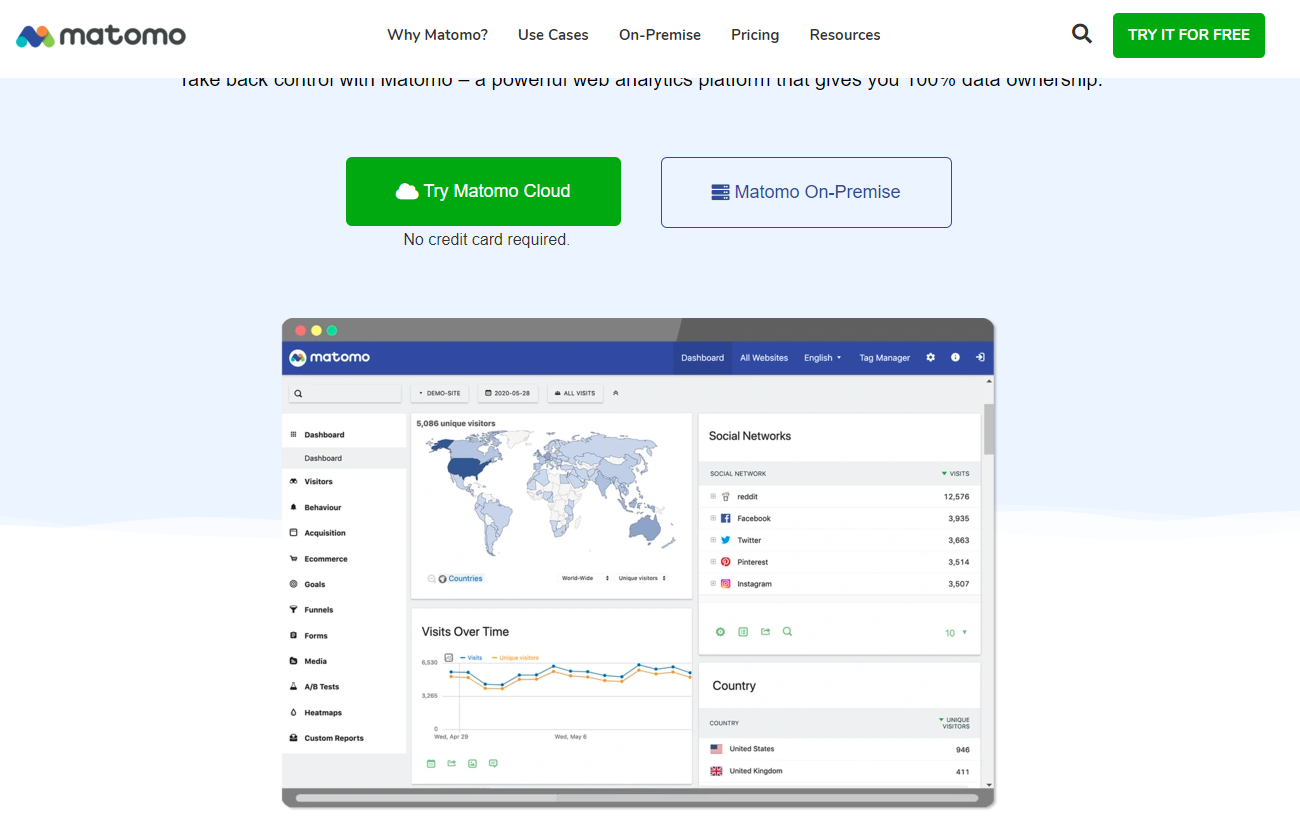Screen dimensions: 1300x840
Task: Click the reddit icon in Social Networks
Action: pyautogui.click(x=726, y=496)
